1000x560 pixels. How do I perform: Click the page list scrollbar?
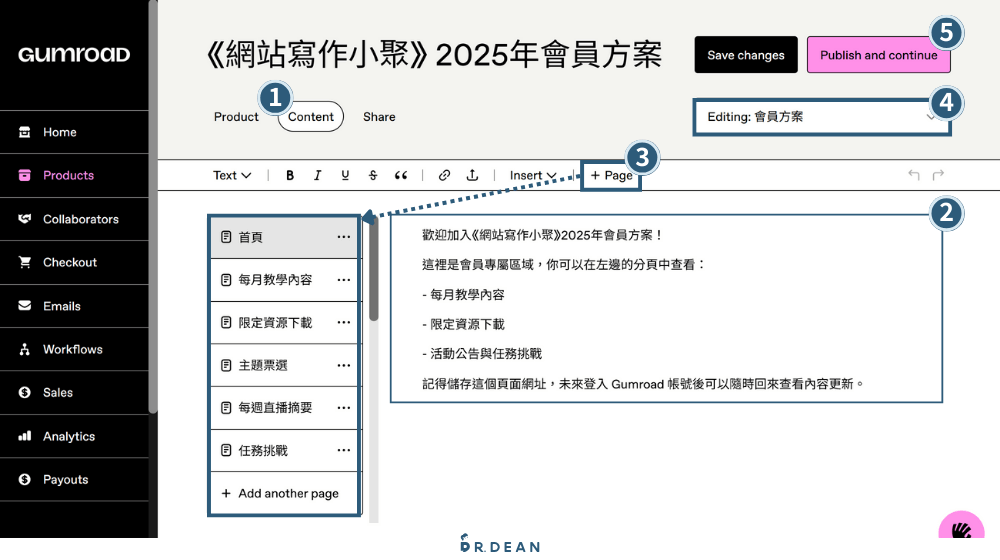coord(374,270)
